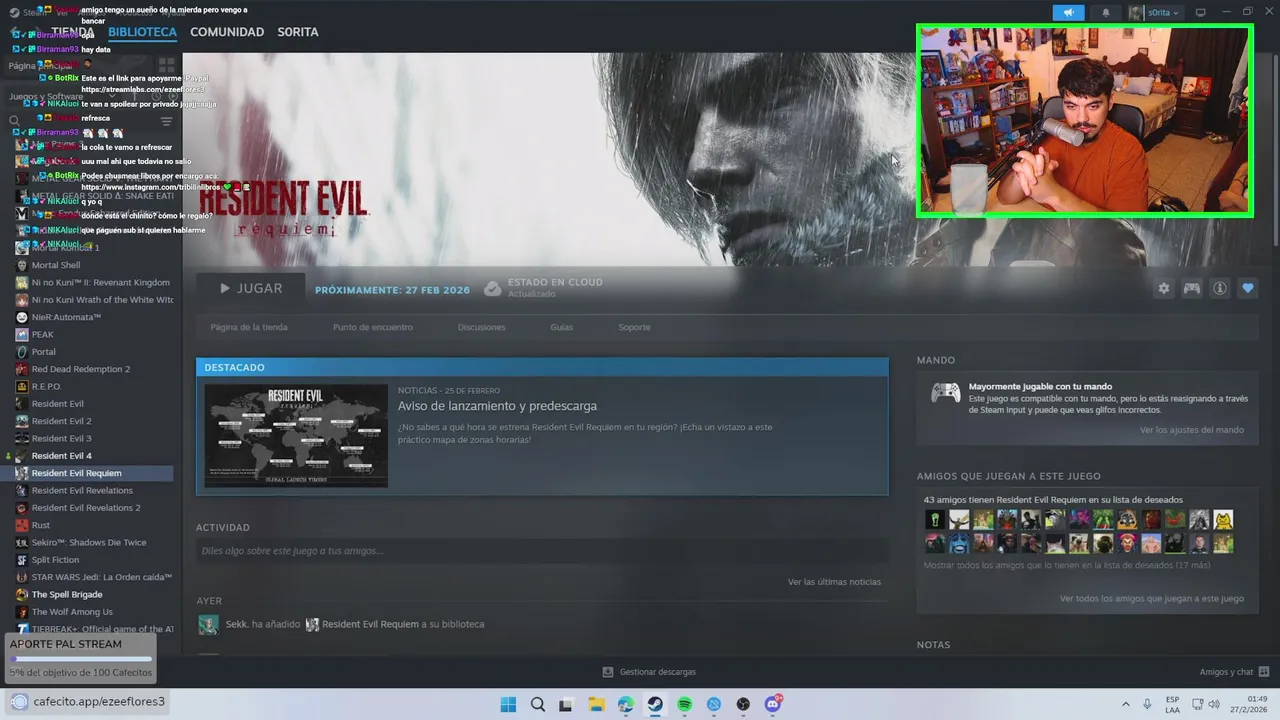Select PEAK in the library list

[43, 335]
